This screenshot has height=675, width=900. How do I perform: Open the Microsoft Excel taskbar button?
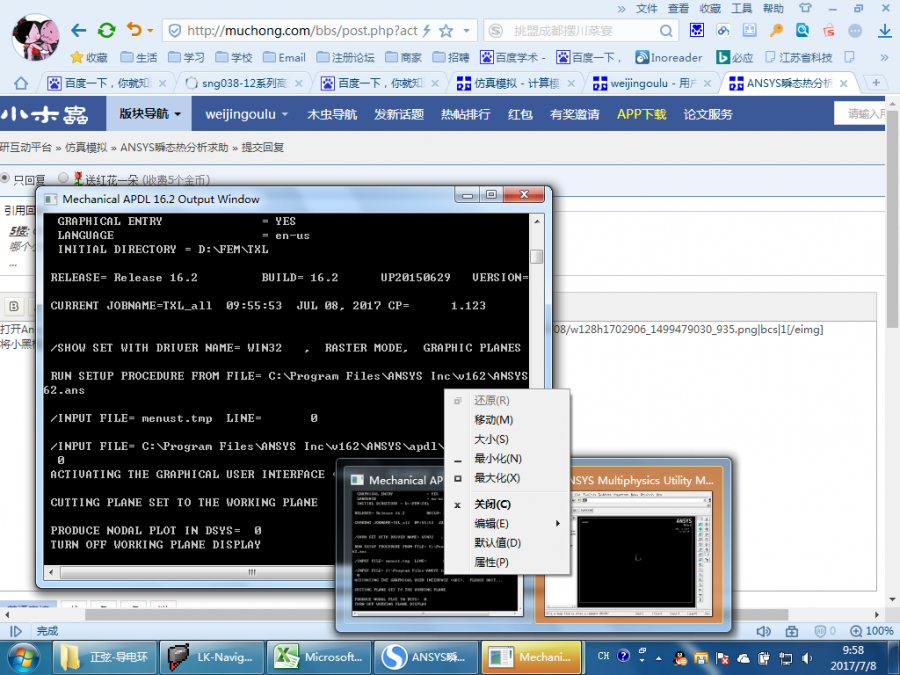point(319,657)
